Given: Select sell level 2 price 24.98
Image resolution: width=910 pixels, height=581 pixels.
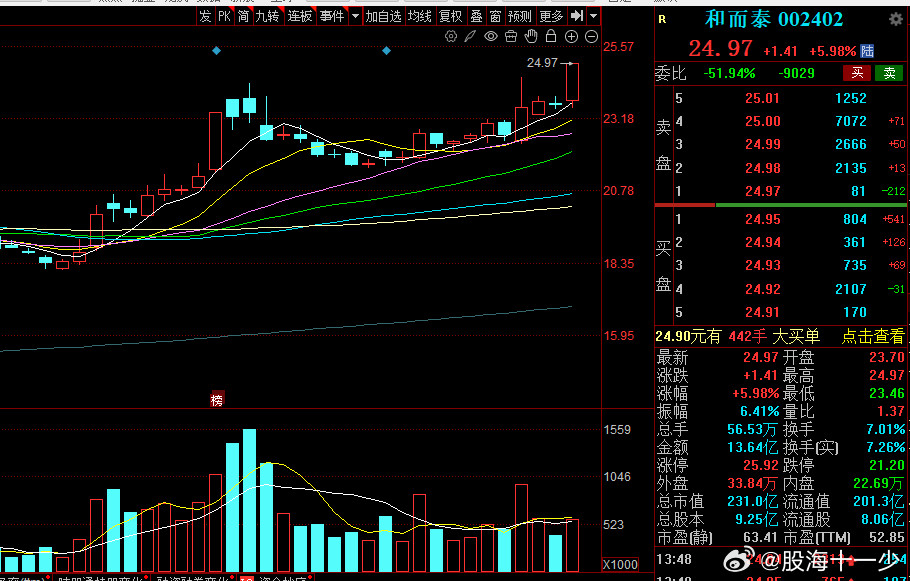Looking at the screenshot, I should [762, 168].
